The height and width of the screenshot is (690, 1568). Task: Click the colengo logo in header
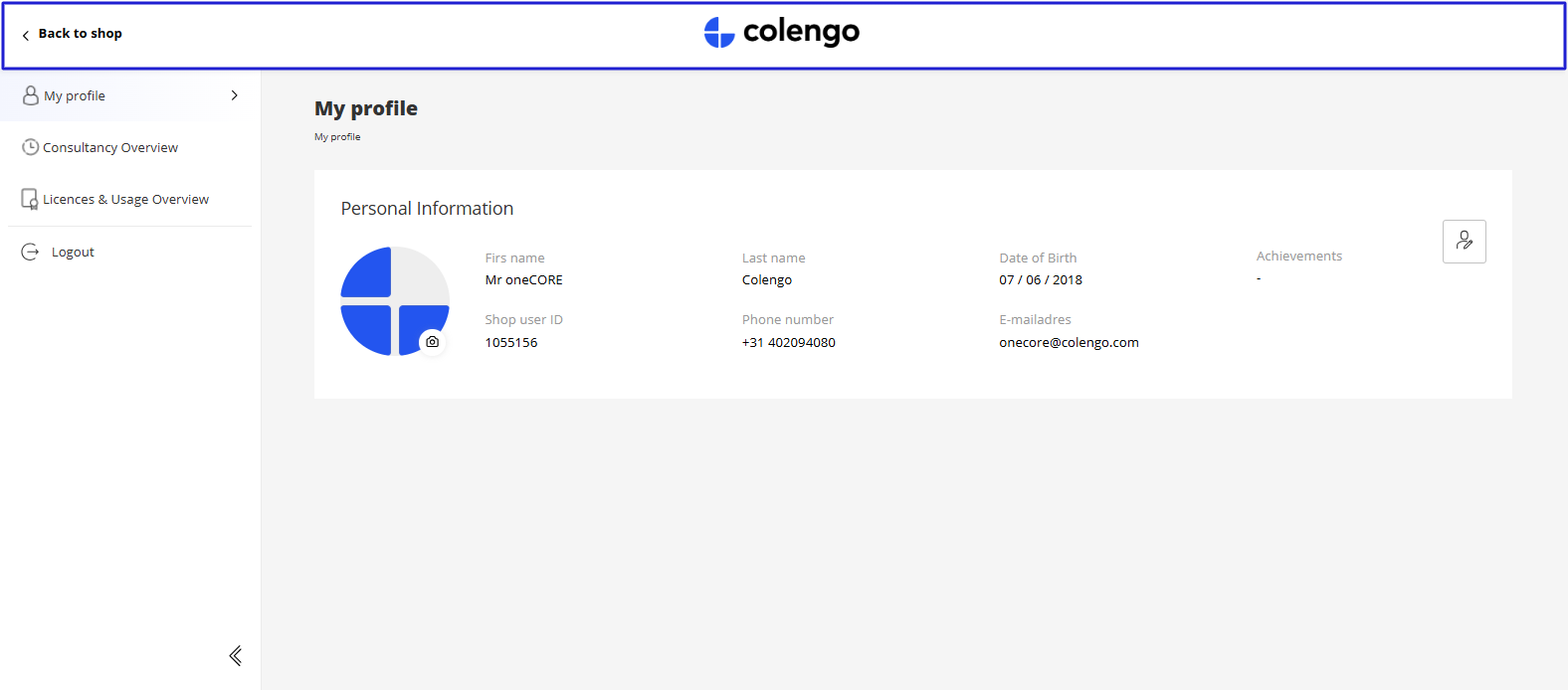tap(782, 33)
